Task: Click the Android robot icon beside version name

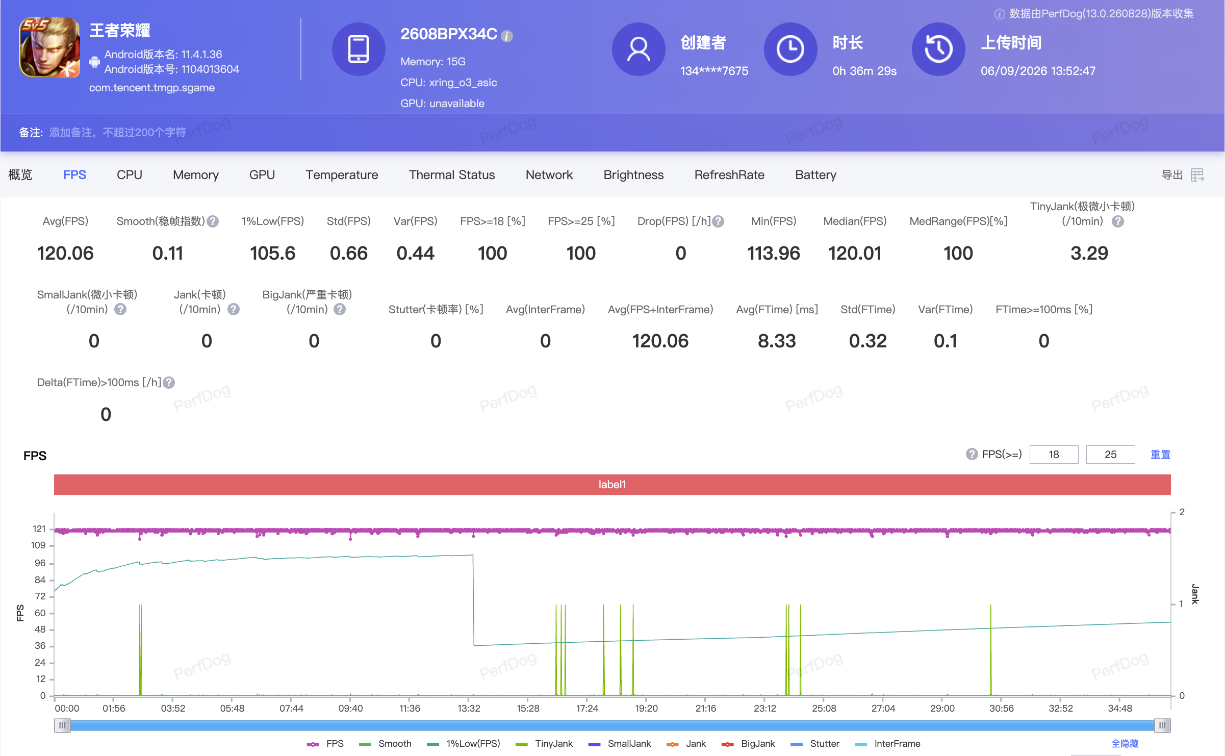Action: tap(95, 62)
